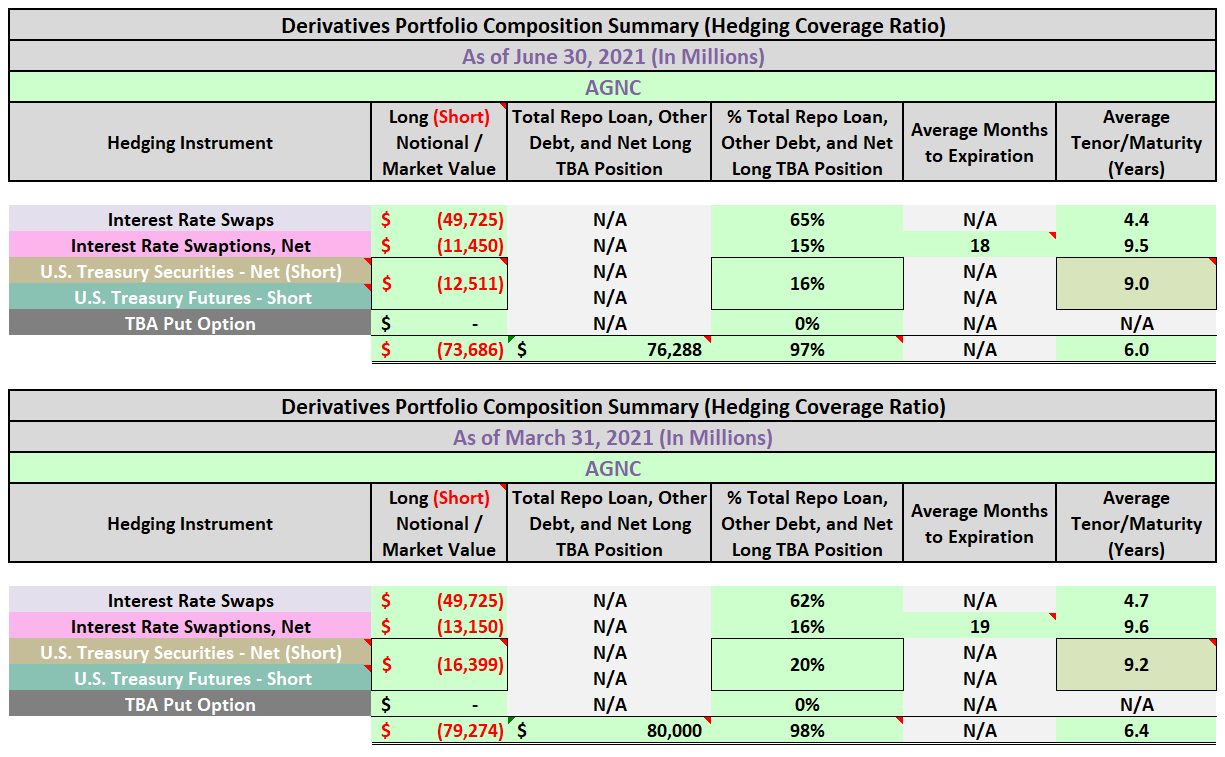Image resolution: width=1225 pixels, height=757 pixels.
Task: Select average months cell showing 19
Action: click(980, 627)
